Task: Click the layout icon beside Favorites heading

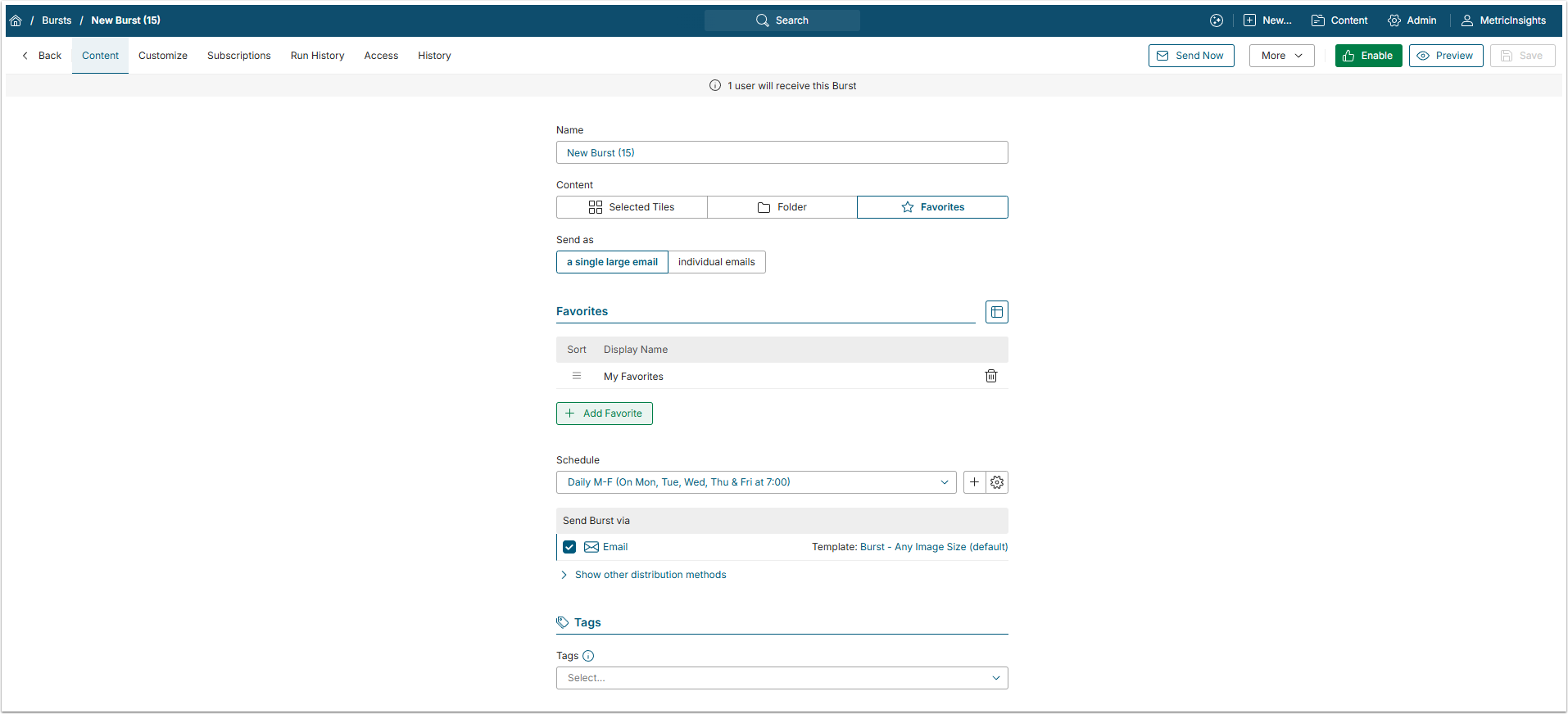Action: pyautogui.click(x=996, y=312)
